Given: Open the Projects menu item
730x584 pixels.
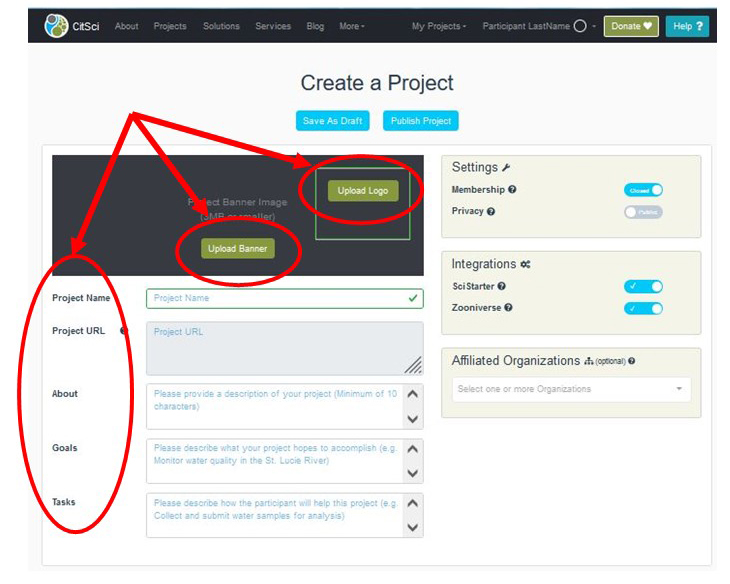Looking at the screenshot, I should coord(170,26).
